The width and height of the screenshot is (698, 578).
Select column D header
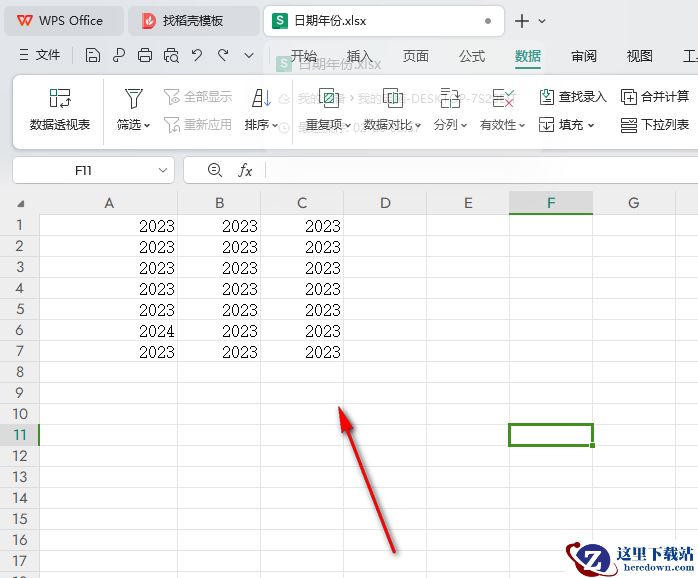pos(385,203)
